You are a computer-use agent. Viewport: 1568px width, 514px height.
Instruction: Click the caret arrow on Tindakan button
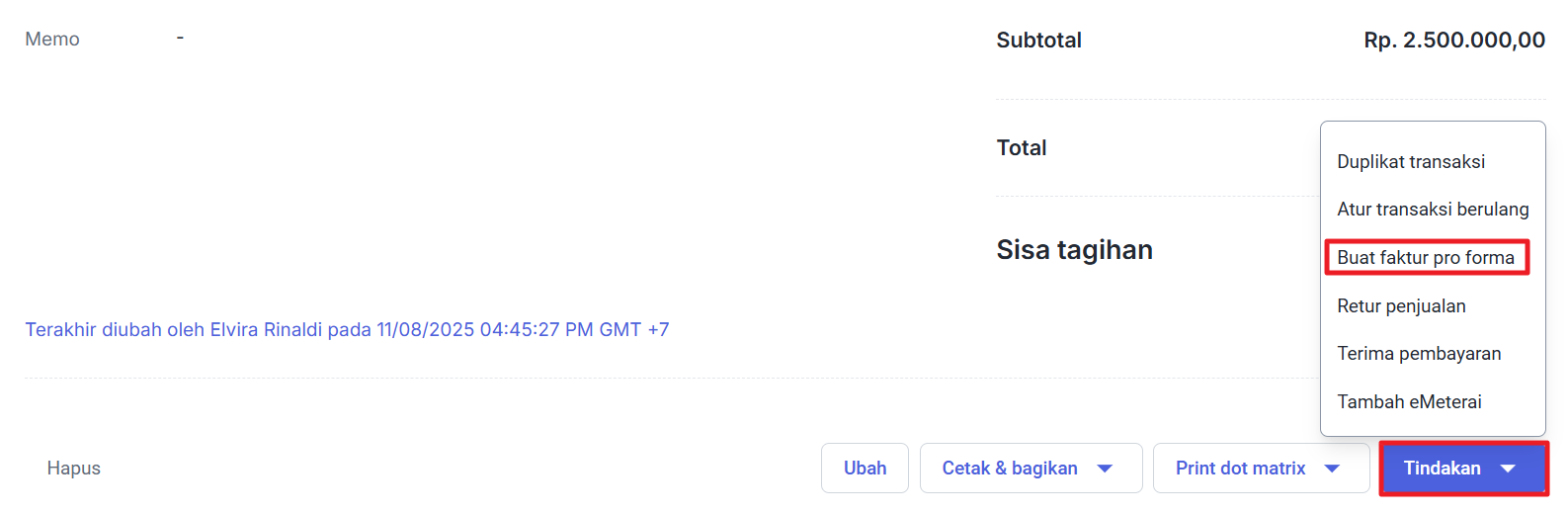coord(1508,469)
